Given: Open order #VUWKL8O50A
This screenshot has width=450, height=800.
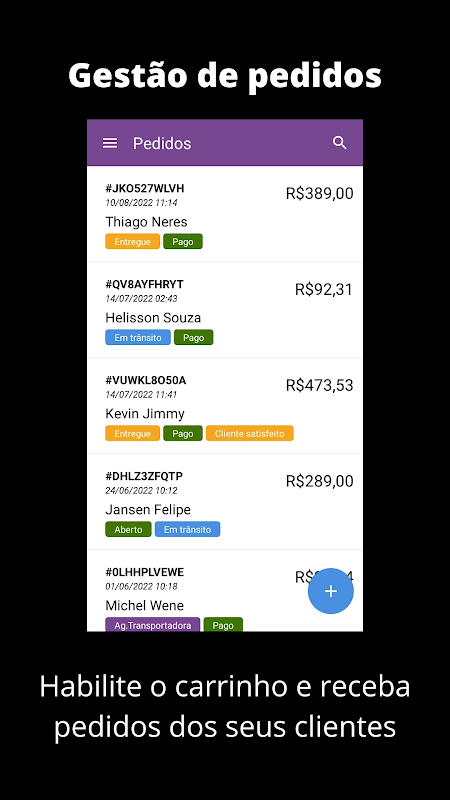Looking at the screenshot, I should coord(224,406).
